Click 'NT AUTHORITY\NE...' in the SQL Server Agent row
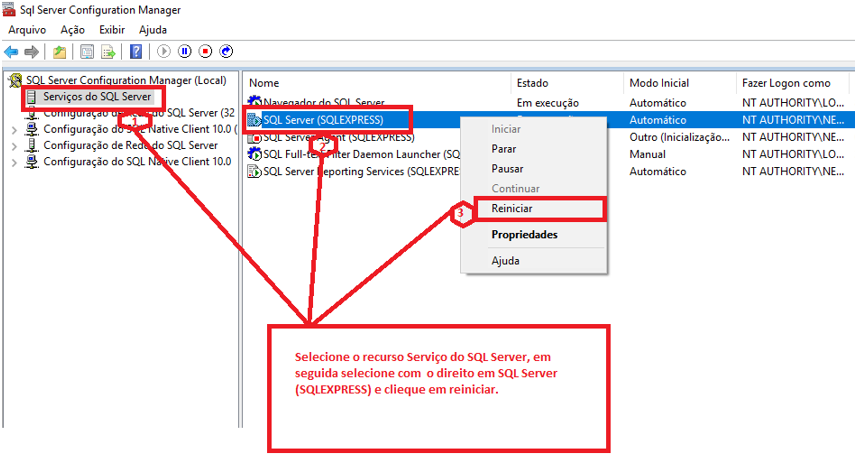The image size is (855, 472). point(793,137)
